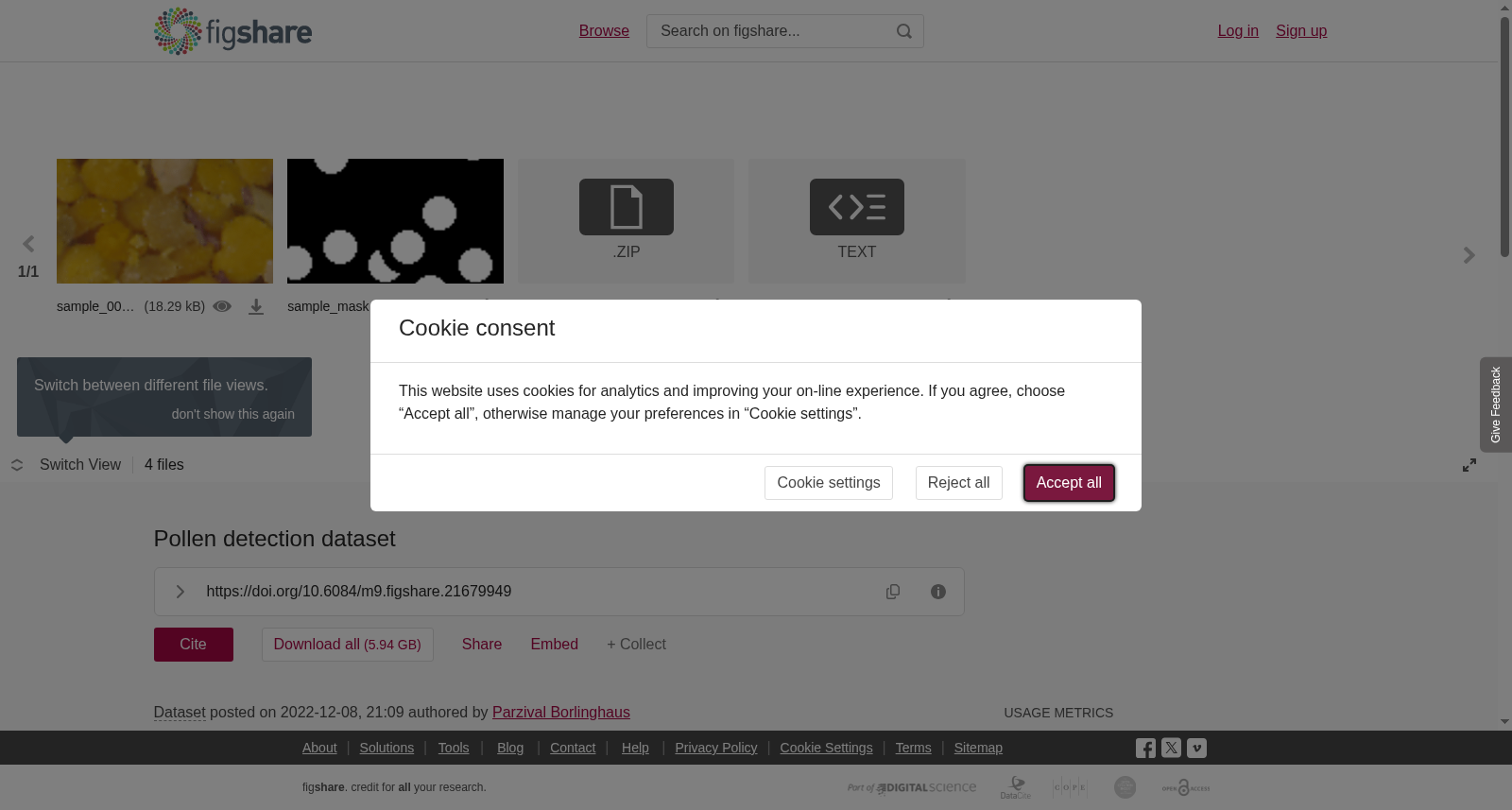The height and width of the screenshot is (810, 1512).
Task: Click Log in
Action: [1238, 31]
